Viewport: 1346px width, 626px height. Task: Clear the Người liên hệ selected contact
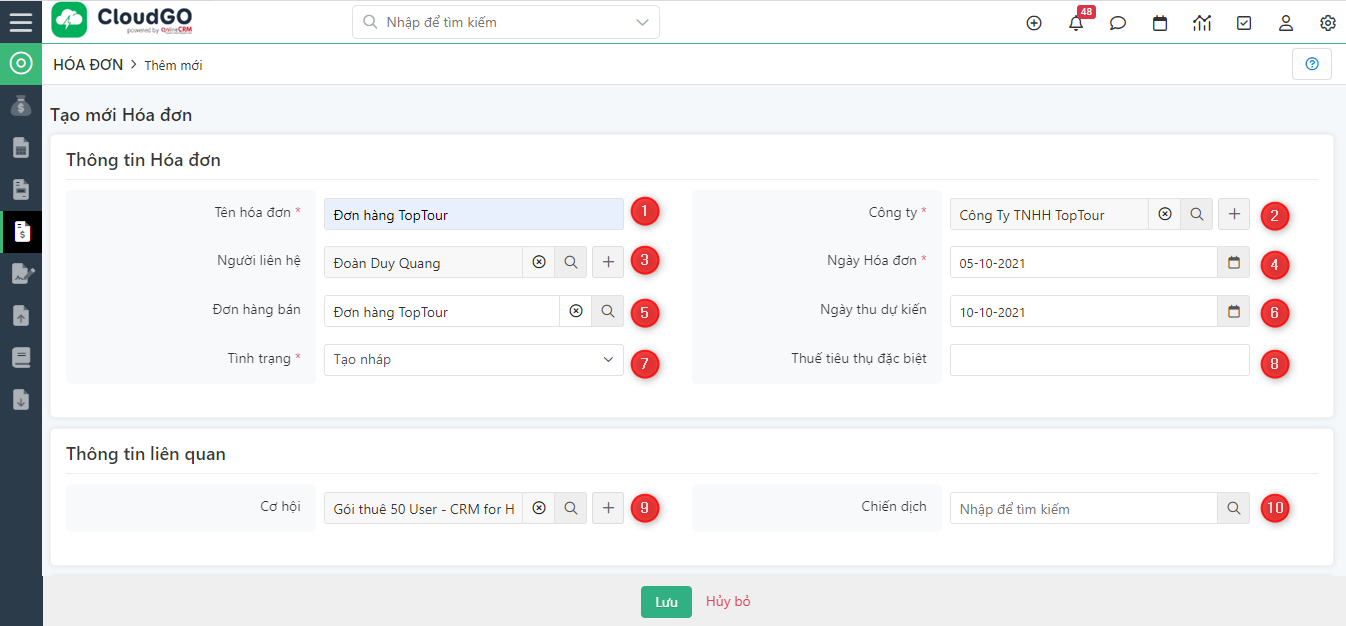click(x=539, y=262)
